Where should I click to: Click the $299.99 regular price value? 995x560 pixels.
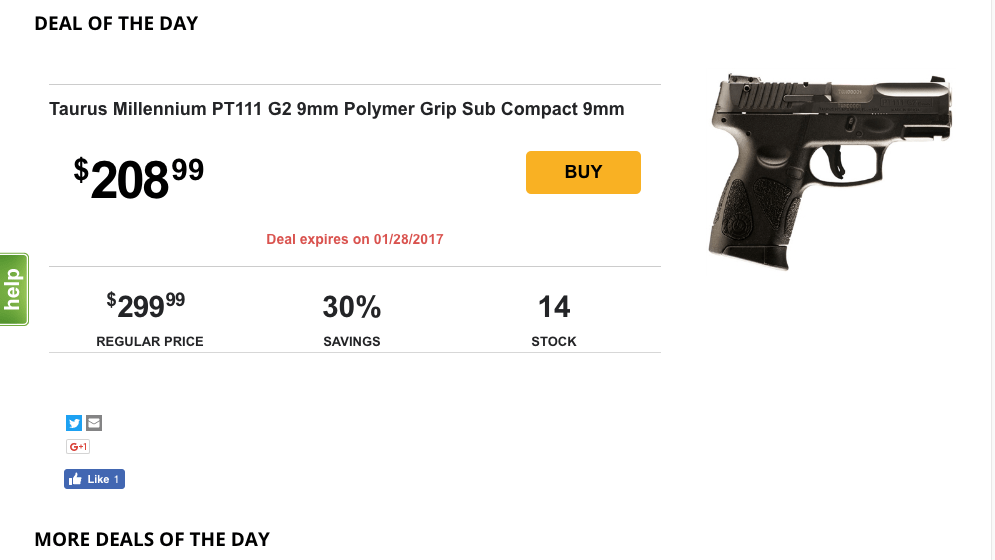pyautogui.click(x=145, y=305)
